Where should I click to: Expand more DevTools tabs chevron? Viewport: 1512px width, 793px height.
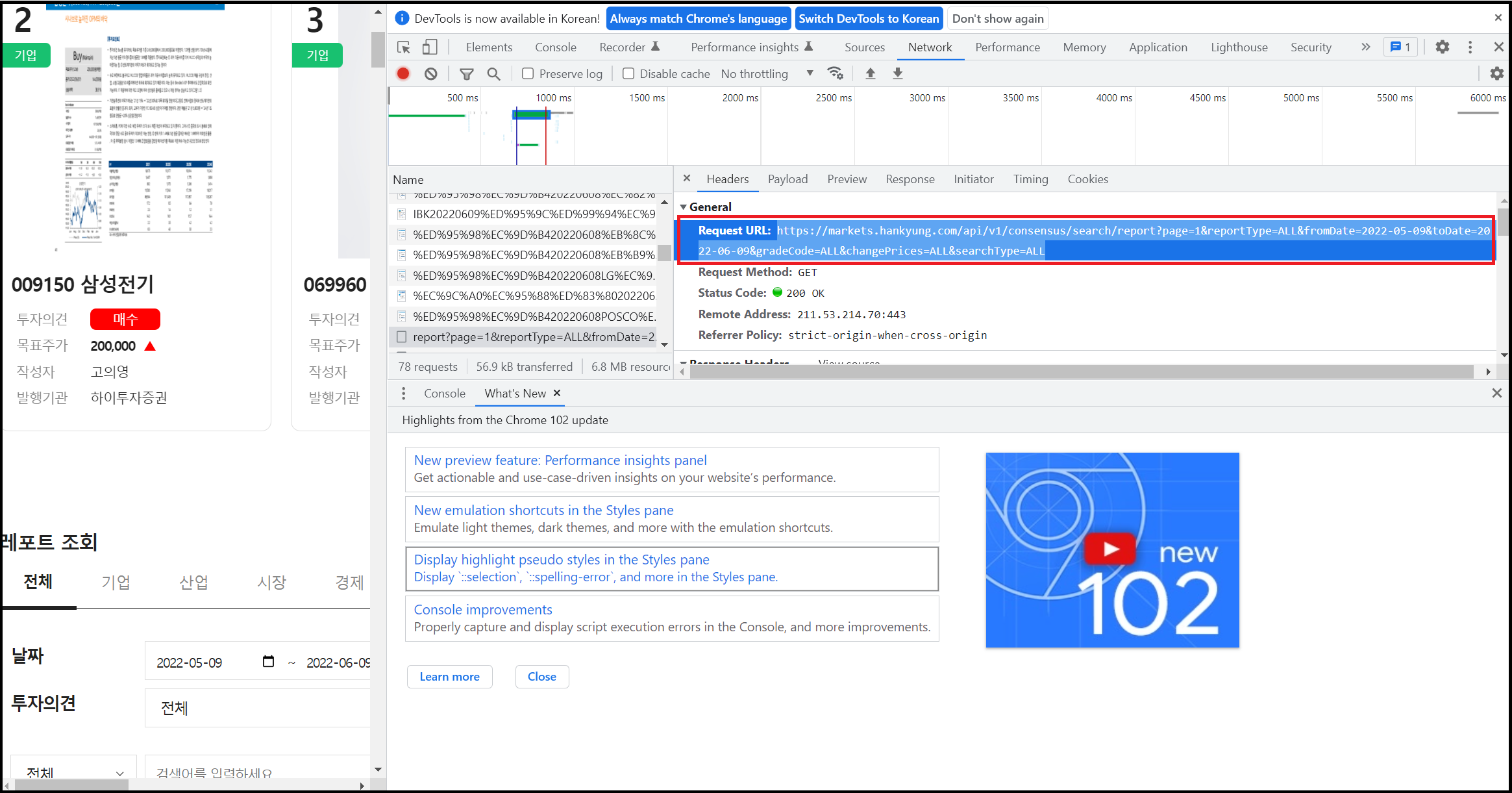1366,47
